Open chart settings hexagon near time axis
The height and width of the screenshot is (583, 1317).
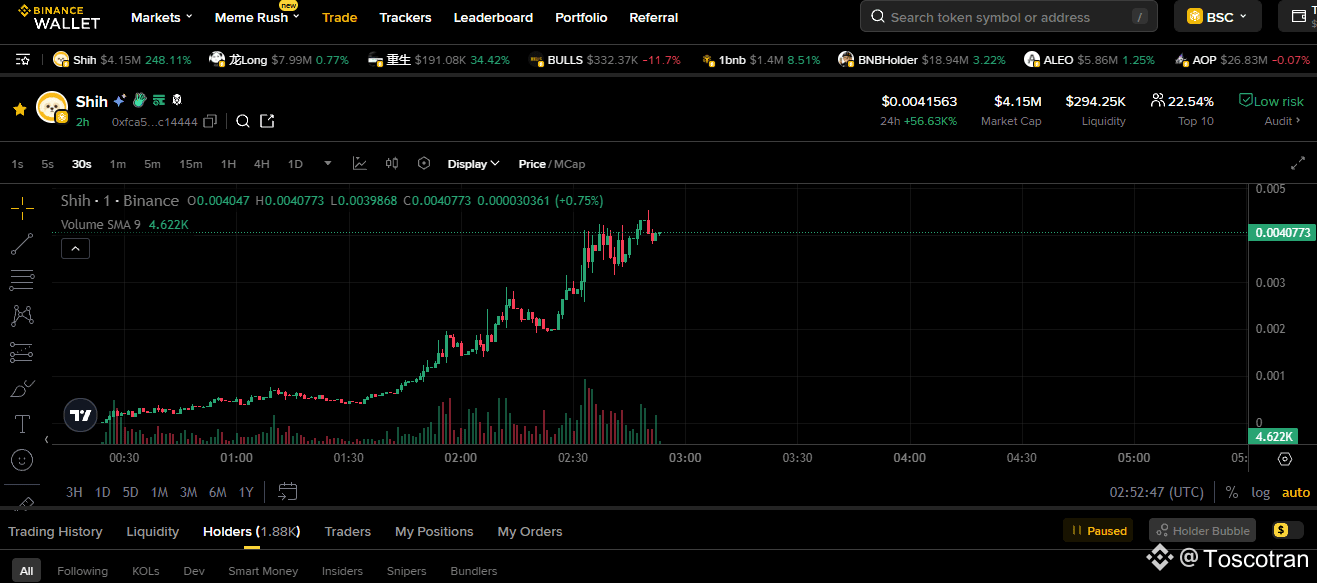(1285, 459)
